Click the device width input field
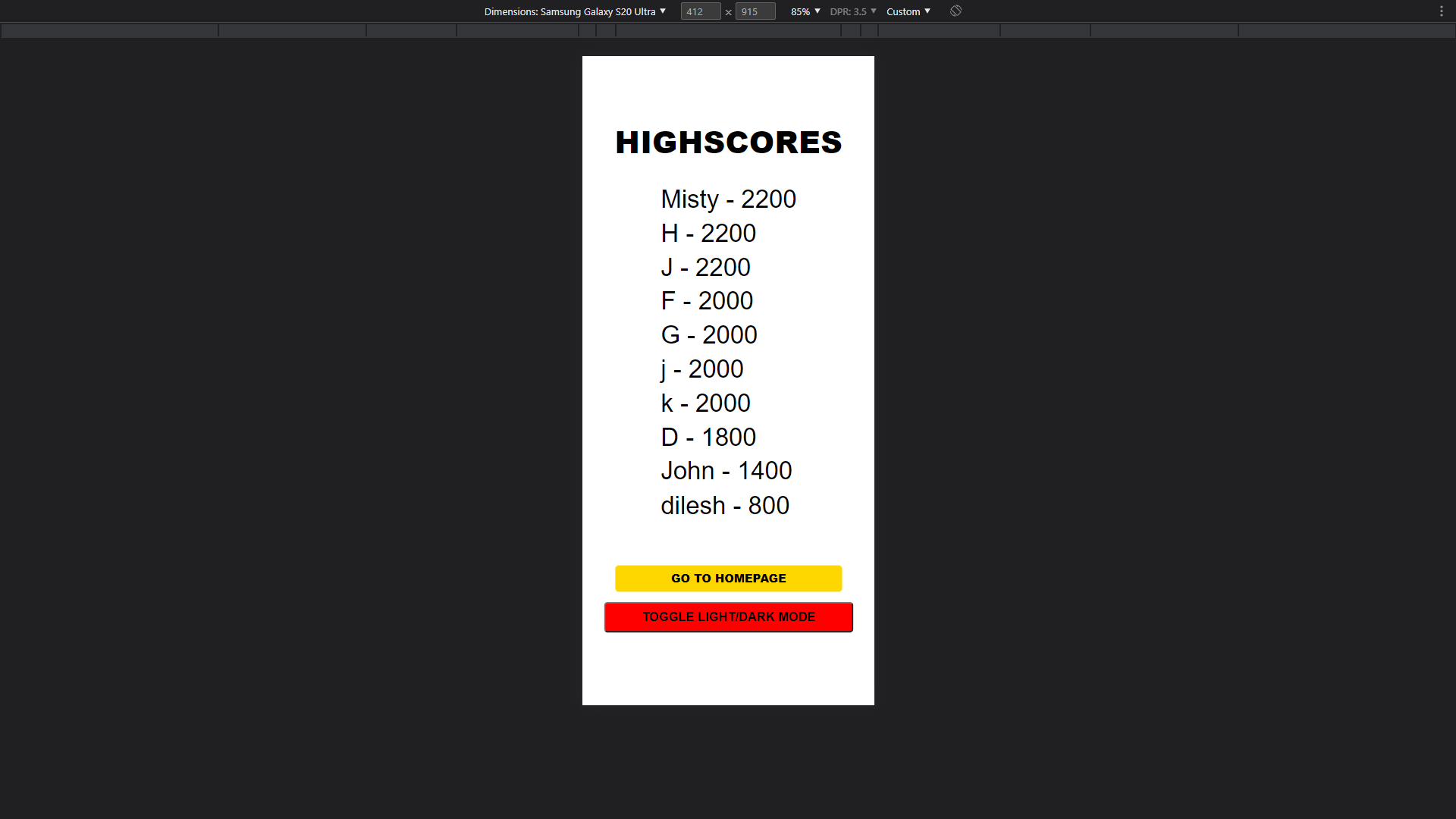 699,11
